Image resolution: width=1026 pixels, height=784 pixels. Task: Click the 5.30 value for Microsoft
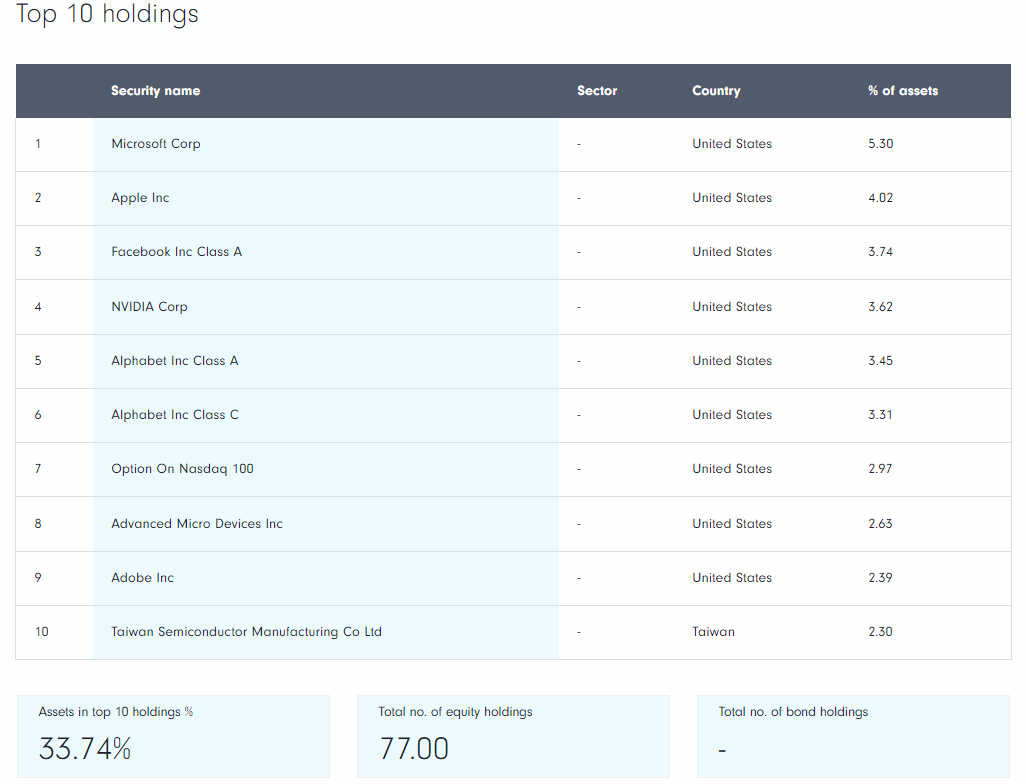coord(880,144)
